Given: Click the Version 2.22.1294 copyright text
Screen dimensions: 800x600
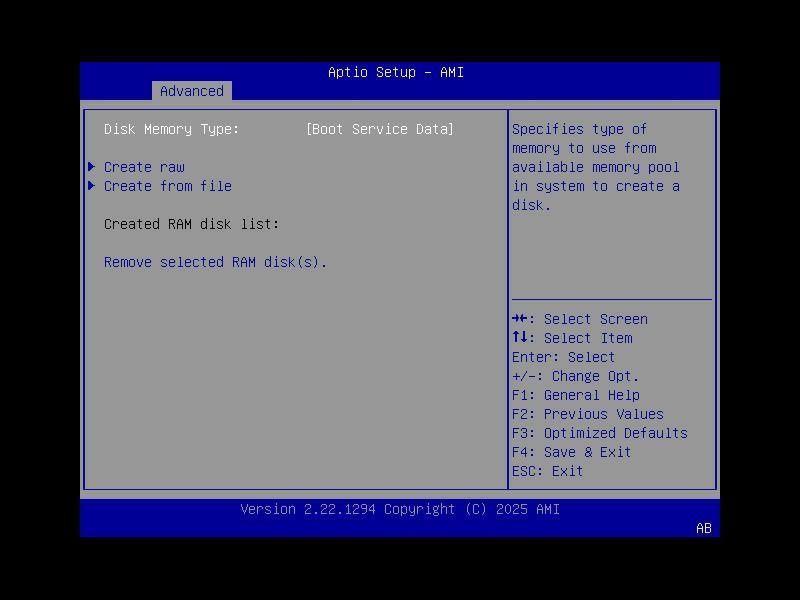Looking at the screenshot, I should coord(400,509).
